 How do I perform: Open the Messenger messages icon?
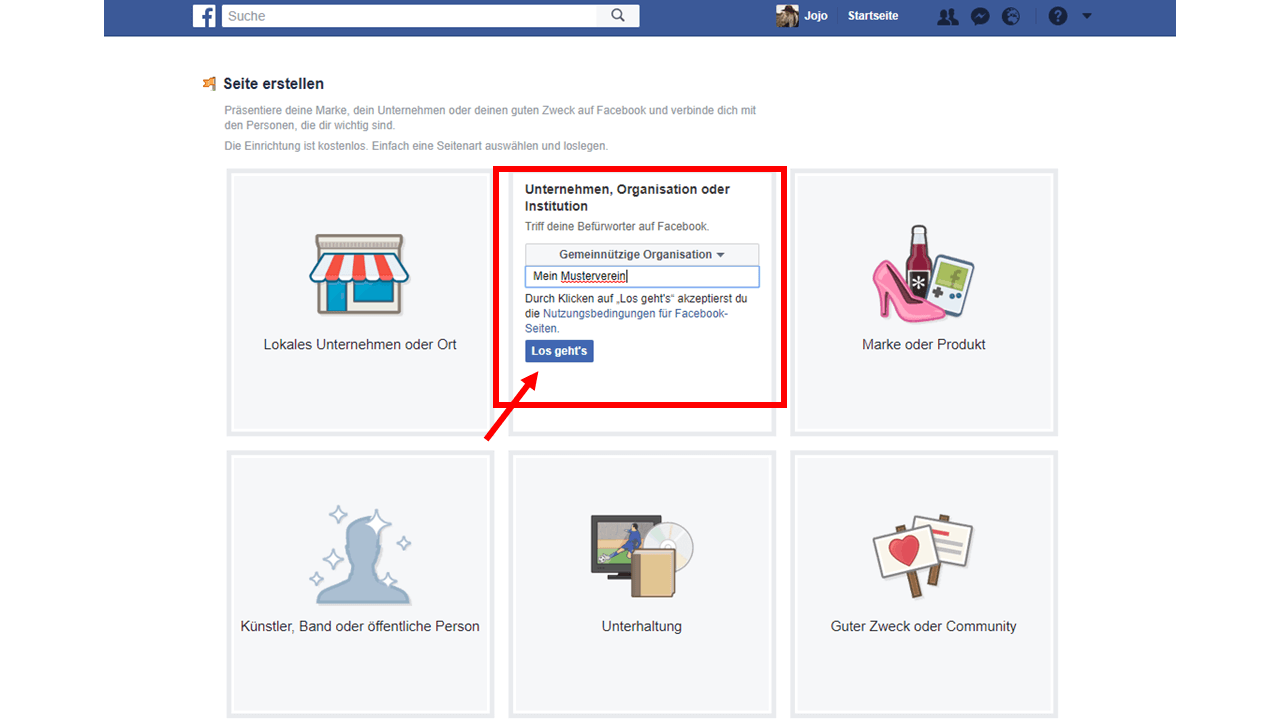coord(981,16)
